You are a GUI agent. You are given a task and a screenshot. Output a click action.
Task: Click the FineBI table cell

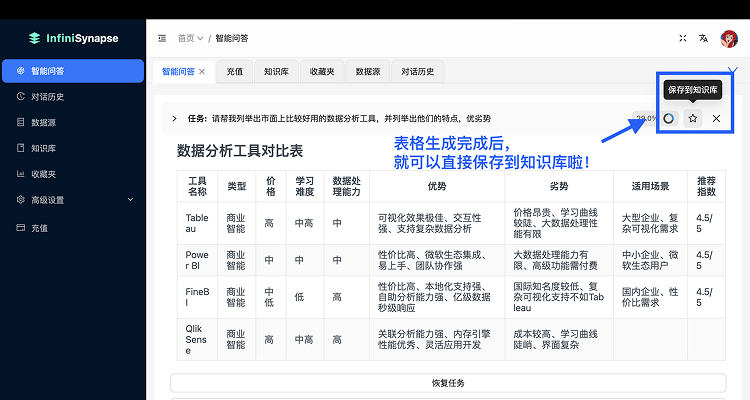(x=197, y=297)
